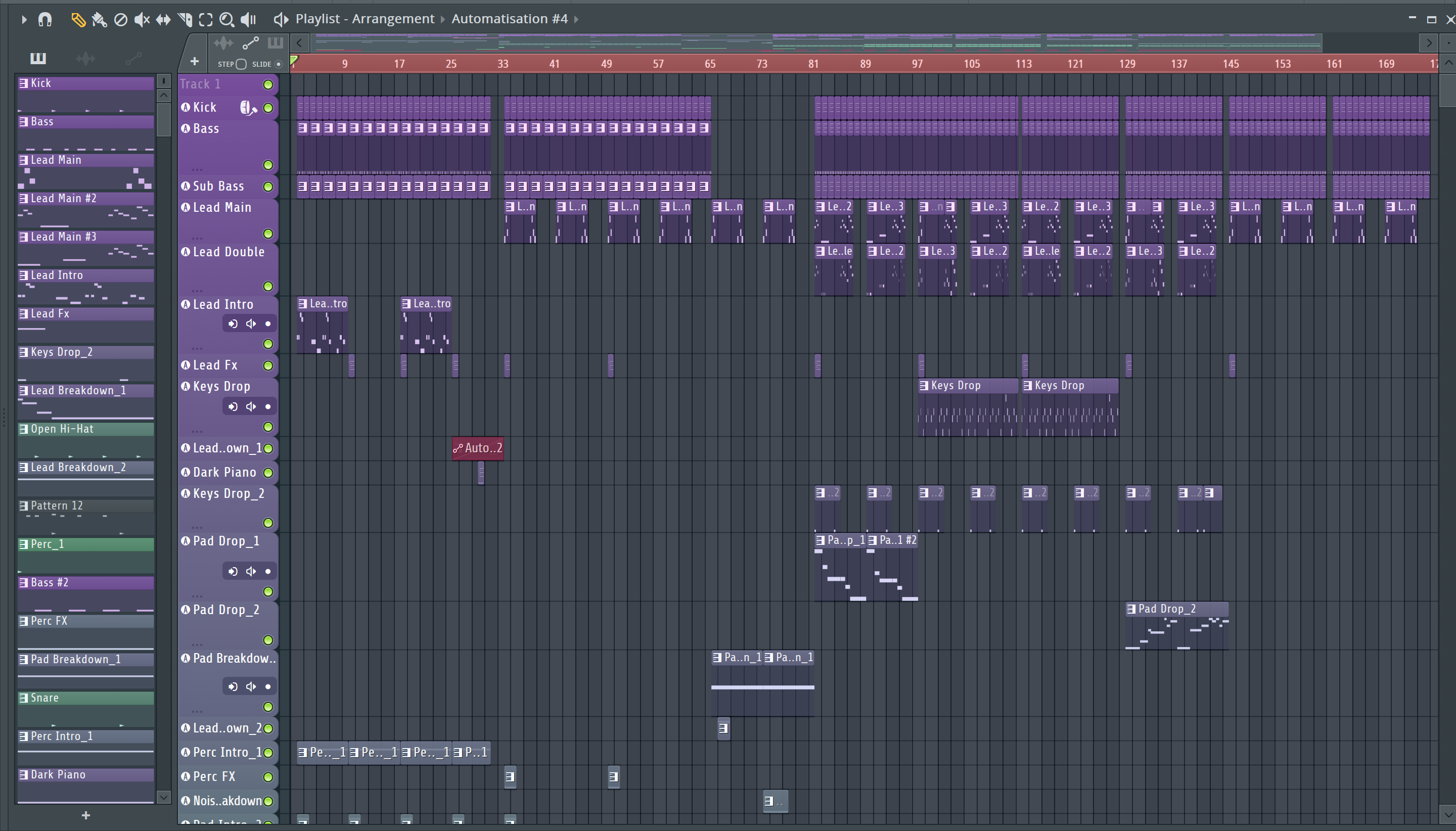This screenshot has height=831, width=1456.
Task: Click the input icon on Keys Drop track
Action: 233,406
